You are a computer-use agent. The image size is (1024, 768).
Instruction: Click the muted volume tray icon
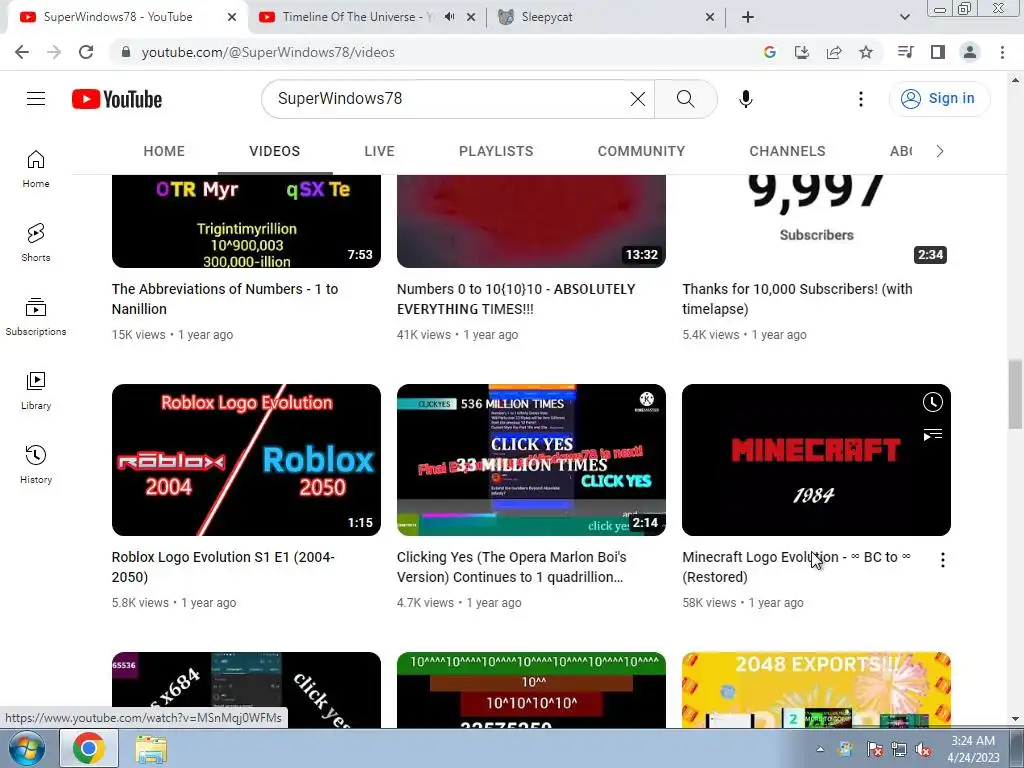tap(923, 750)
